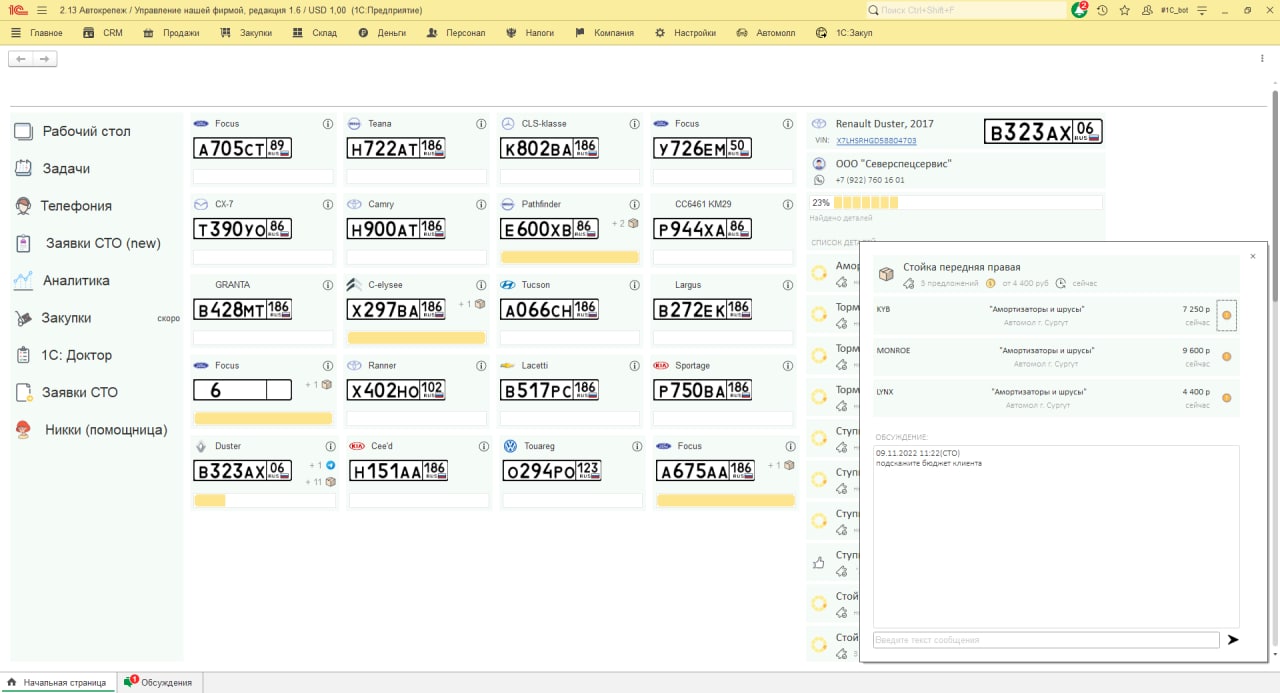Click the message input Введите текст сообщения
The image size is (1280, 693).
coord(1046,640)
